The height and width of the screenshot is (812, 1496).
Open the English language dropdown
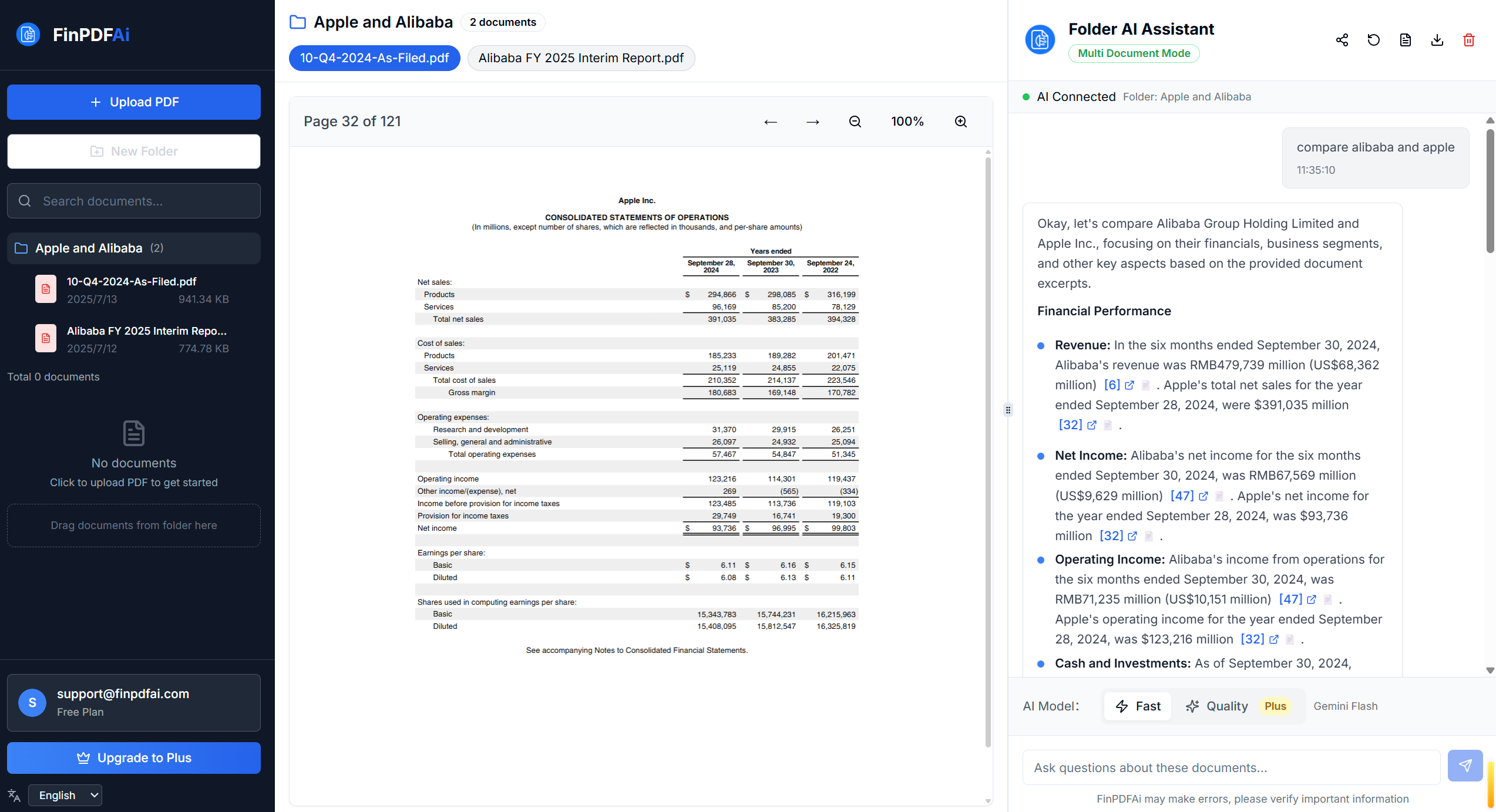(x=65, y=795)
